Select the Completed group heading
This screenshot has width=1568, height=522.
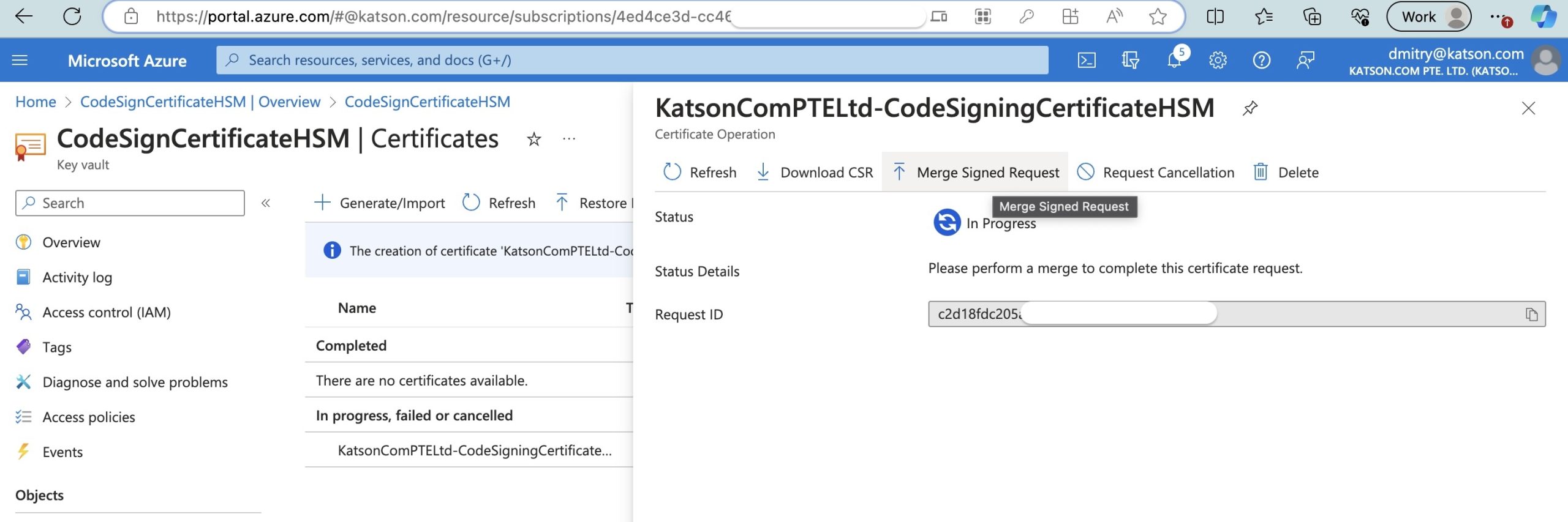pos(351,346)
